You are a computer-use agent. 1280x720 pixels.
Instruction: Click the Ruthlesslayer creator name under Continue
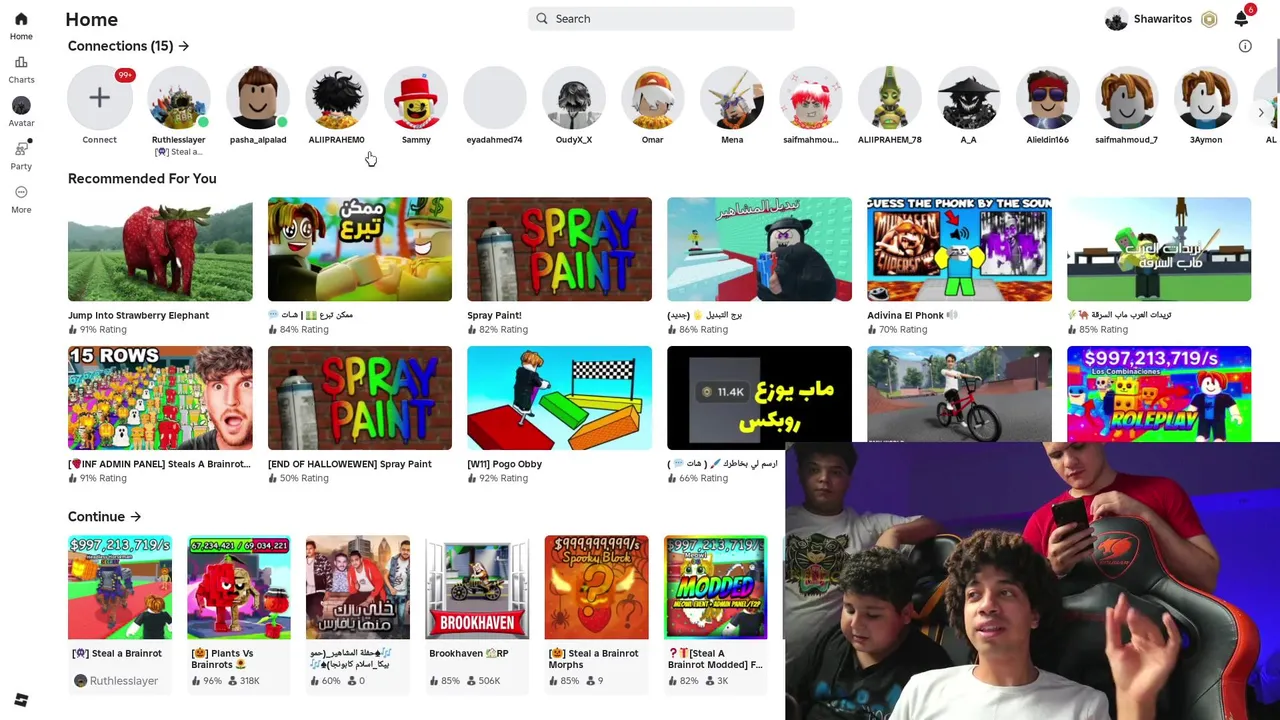click(124, 681)
